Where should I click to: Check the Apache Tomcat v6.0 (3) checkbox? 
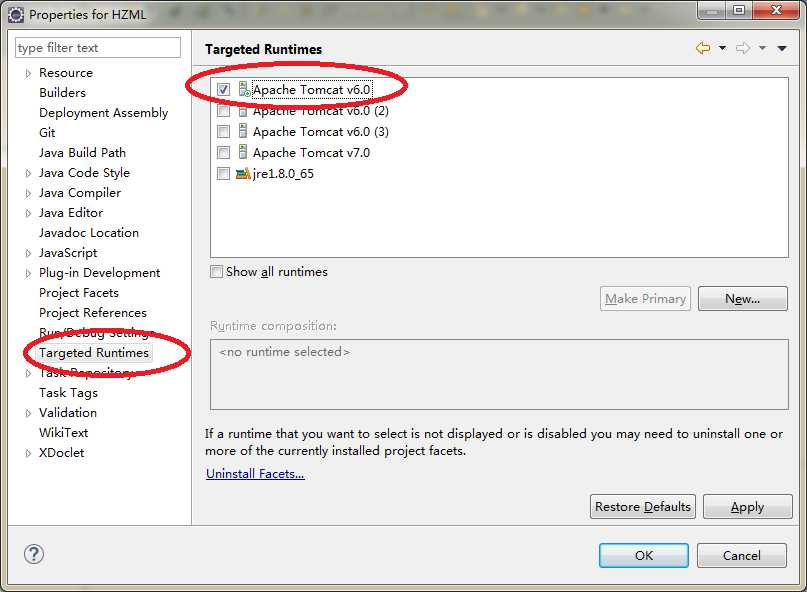223,132
